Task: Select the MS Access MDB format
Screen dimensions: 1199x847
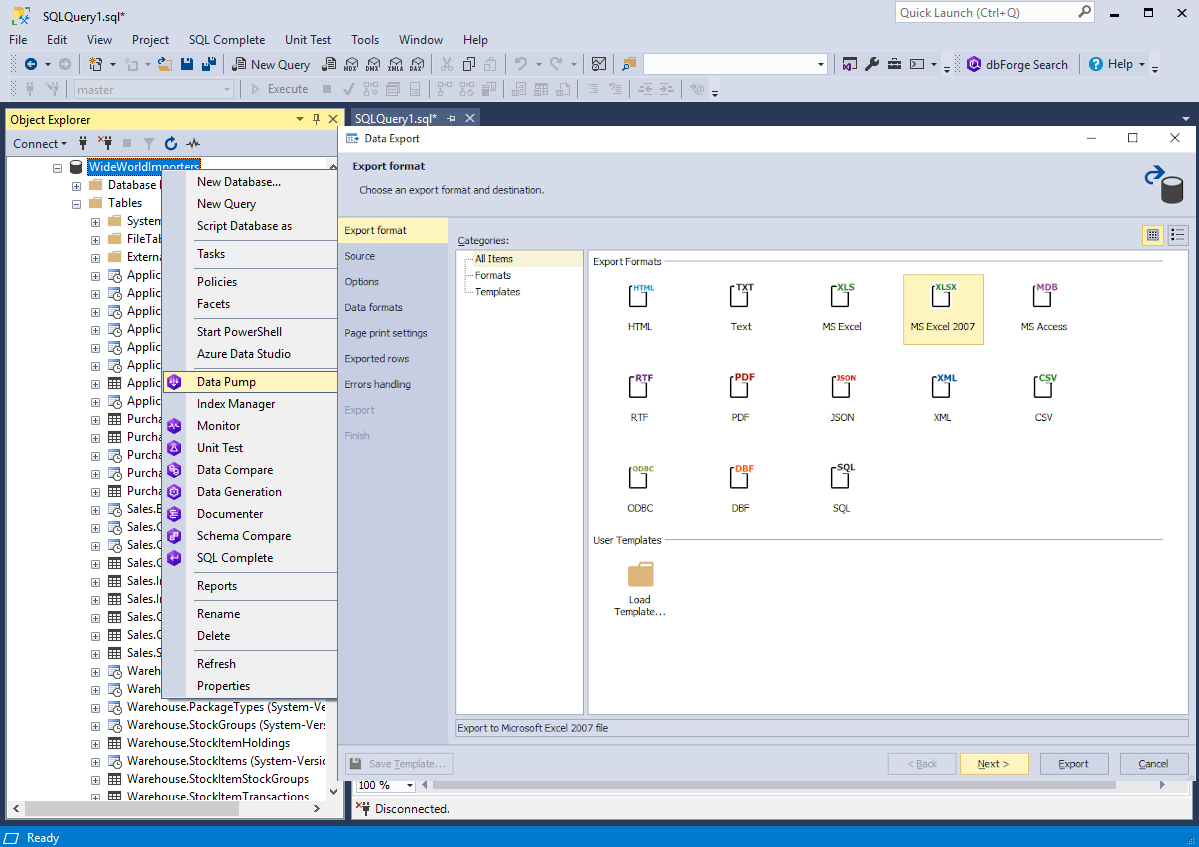Action: [1044, 296]
